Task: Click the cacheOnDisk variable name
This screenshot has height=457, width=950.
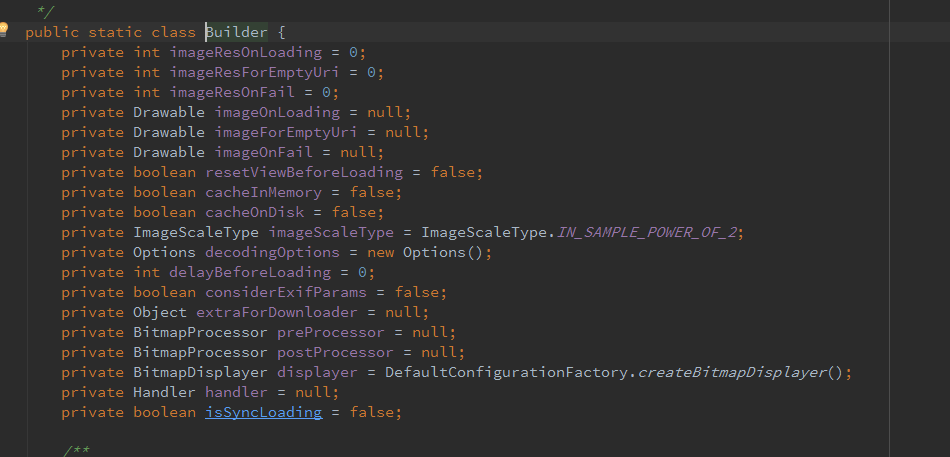Action: 254,212
